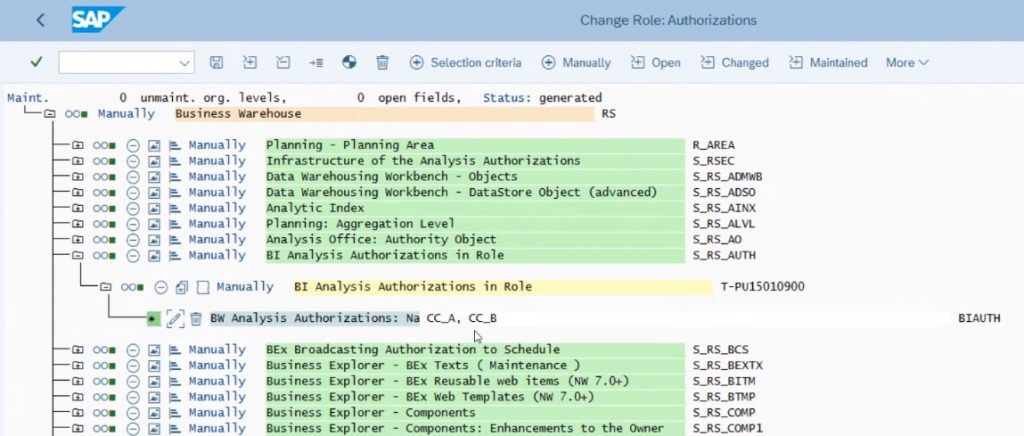Image resolution: width=1024 pixels, height=436 pixels.
Task: Deactivate S_RS_ADSO row via minus icon
Action: (x=133, y=192)
